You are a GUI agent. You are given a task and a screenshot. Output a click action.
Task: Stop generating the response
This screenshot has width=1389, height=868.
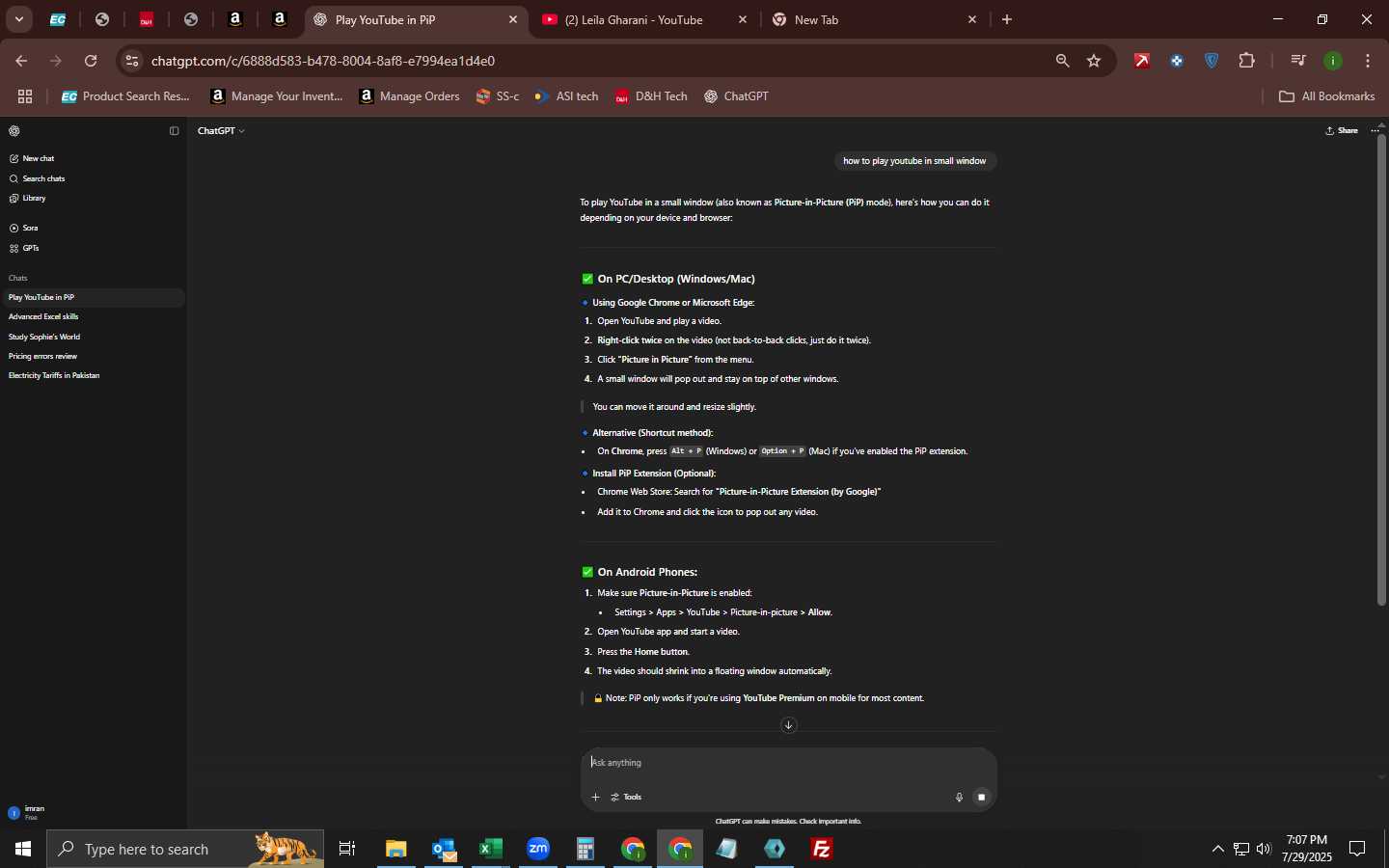pyautogui.click(x=982, y=798)
